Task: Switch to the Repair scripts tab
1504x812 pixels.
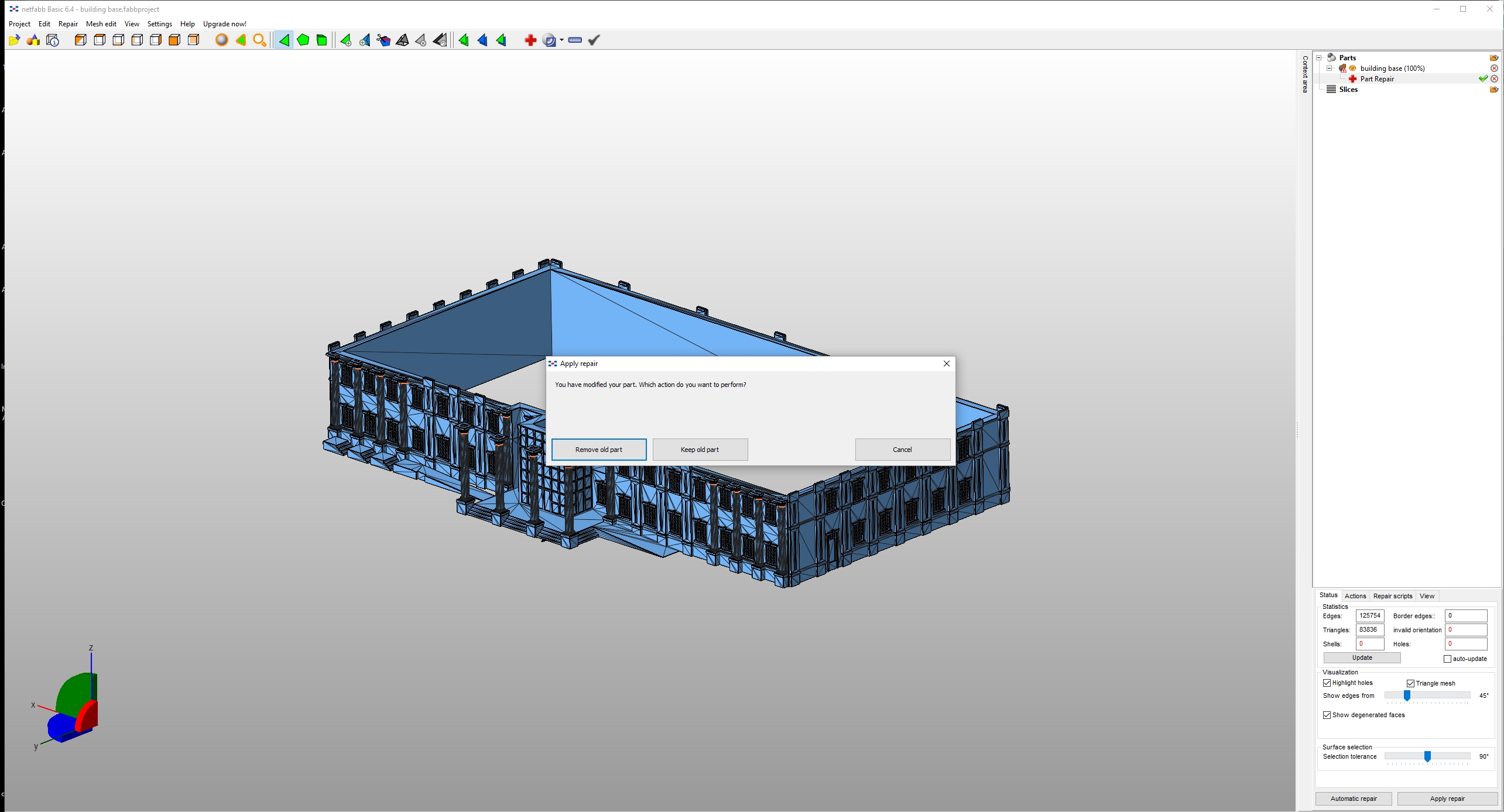Action: (1393, 596)
